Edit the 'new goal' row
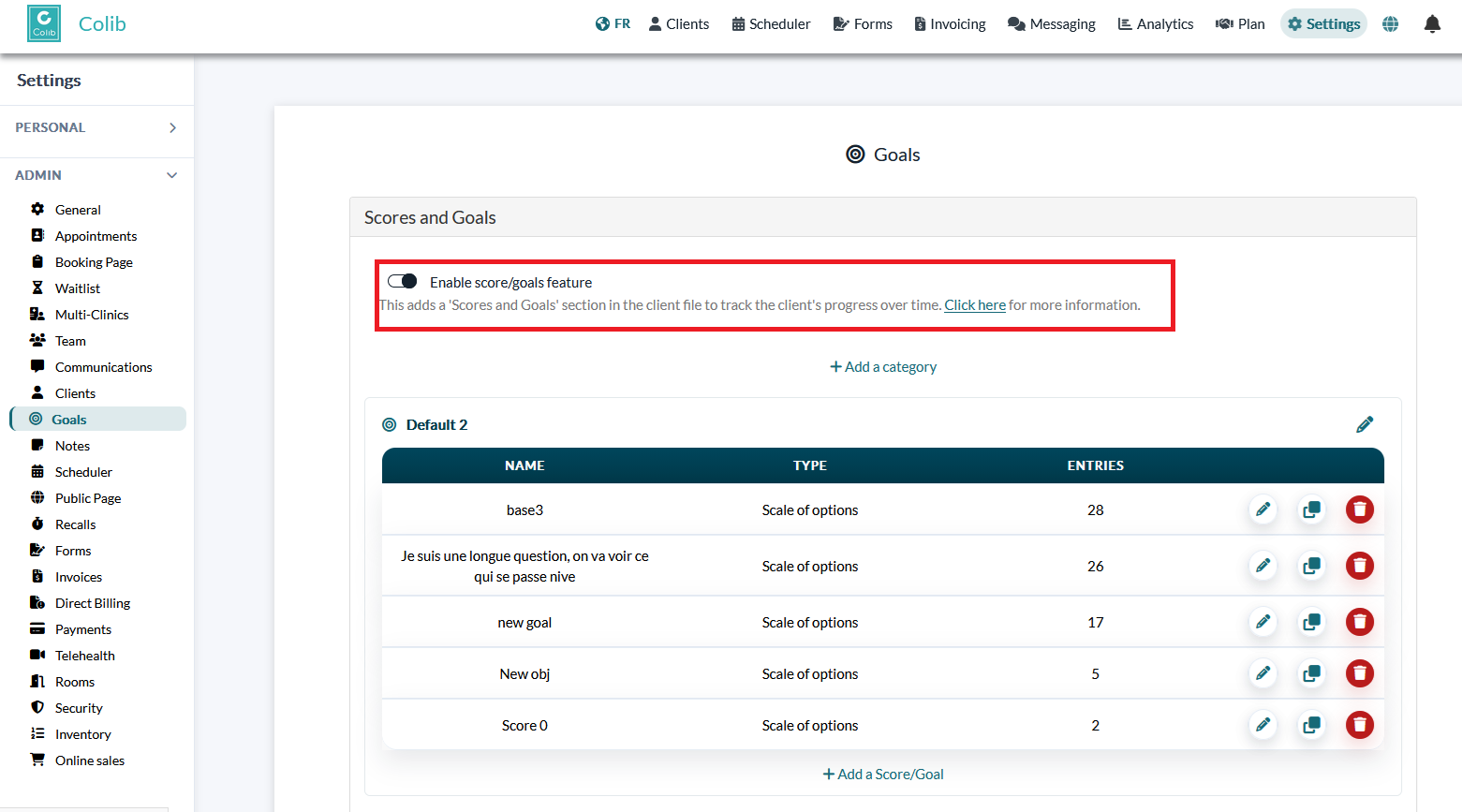Screen dimensions: 1462x812 coord(1263,622)
